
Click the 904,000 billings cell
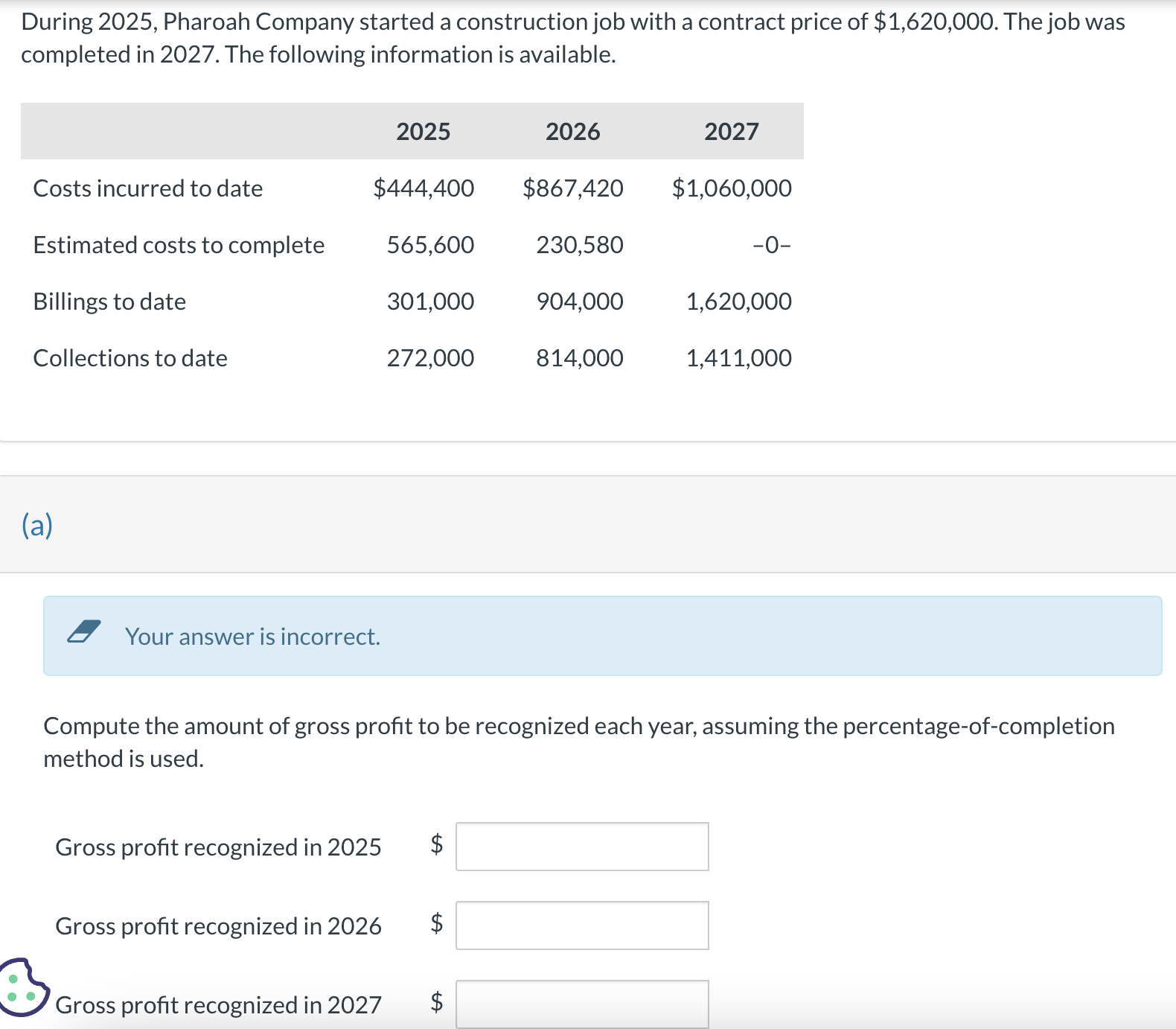tap(580, 302)
